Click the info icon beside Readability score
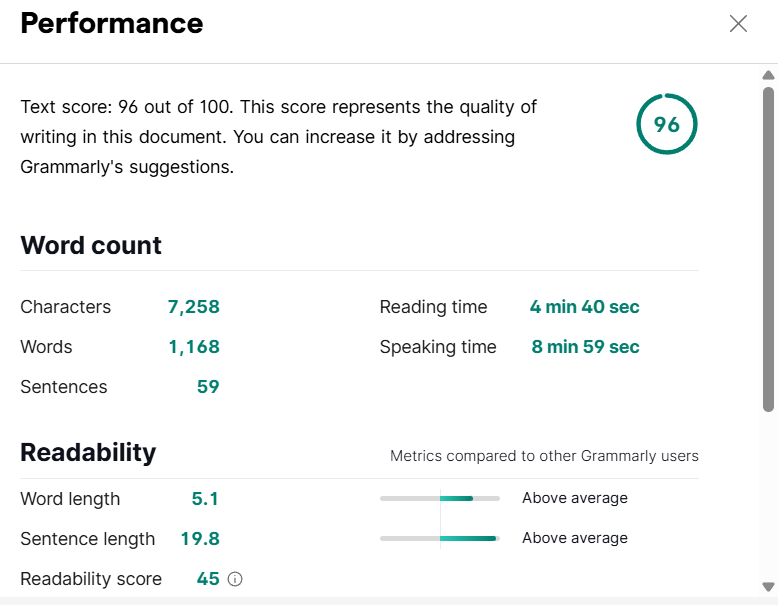Viewport: 778px width, 605px height. [x=236, y=579]
